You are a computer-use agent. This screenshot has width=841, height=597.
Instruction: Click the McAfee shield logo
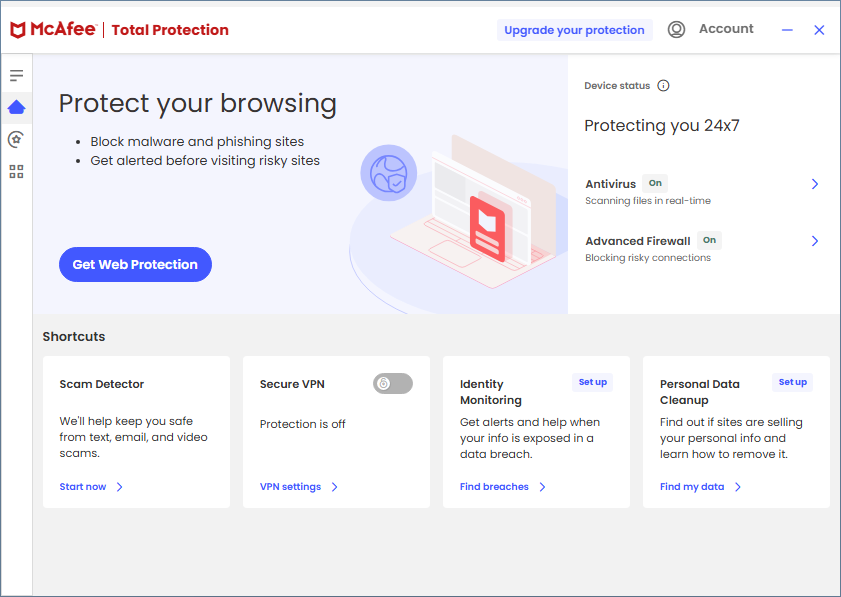pos(18,30)
